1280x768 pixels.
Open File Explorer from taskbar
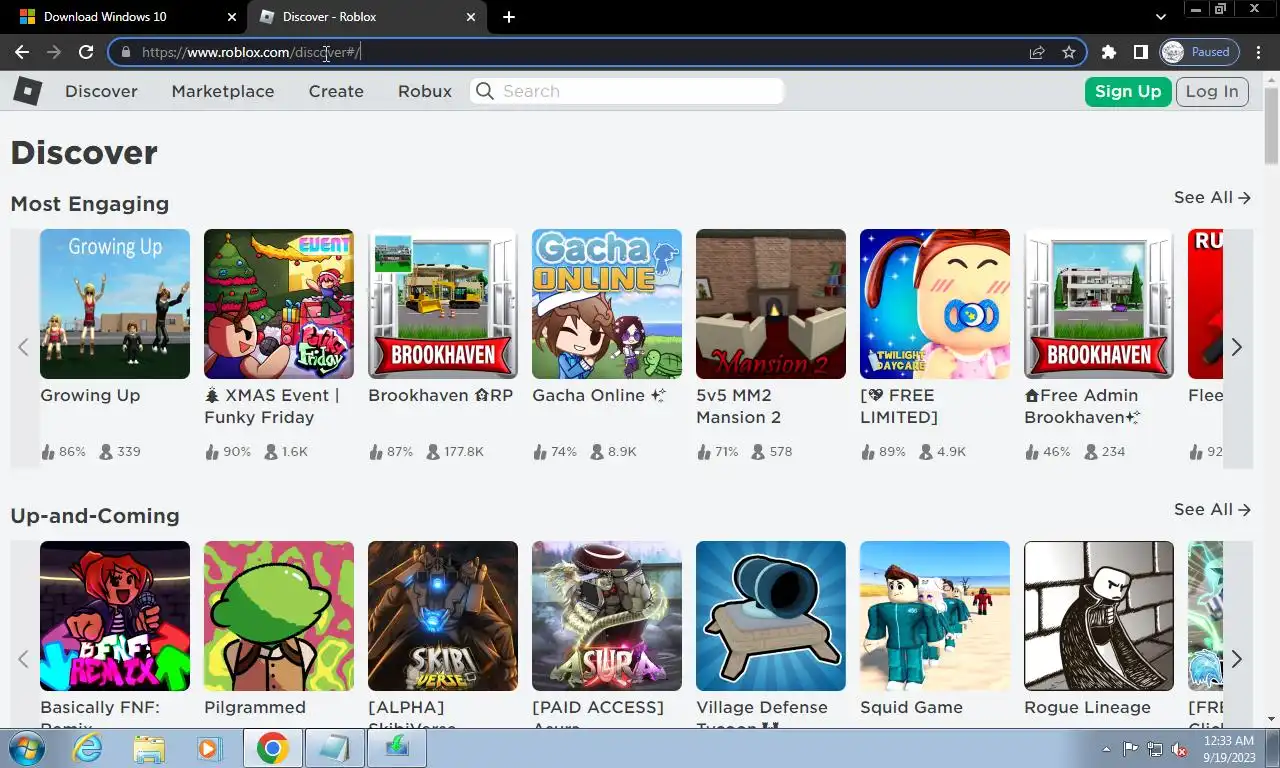tap(149, 748)
